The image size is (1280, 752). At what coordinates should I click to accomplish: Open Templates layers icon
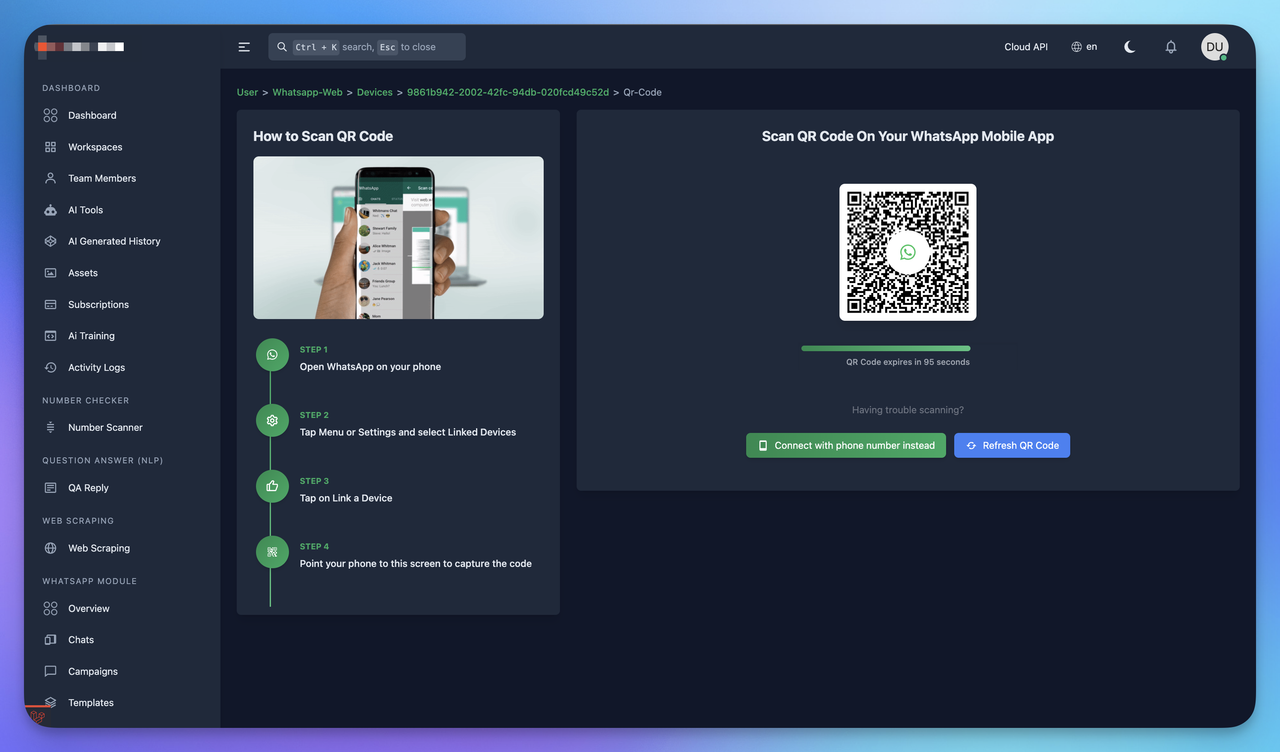pyautogui.click(x=50, y=703)
